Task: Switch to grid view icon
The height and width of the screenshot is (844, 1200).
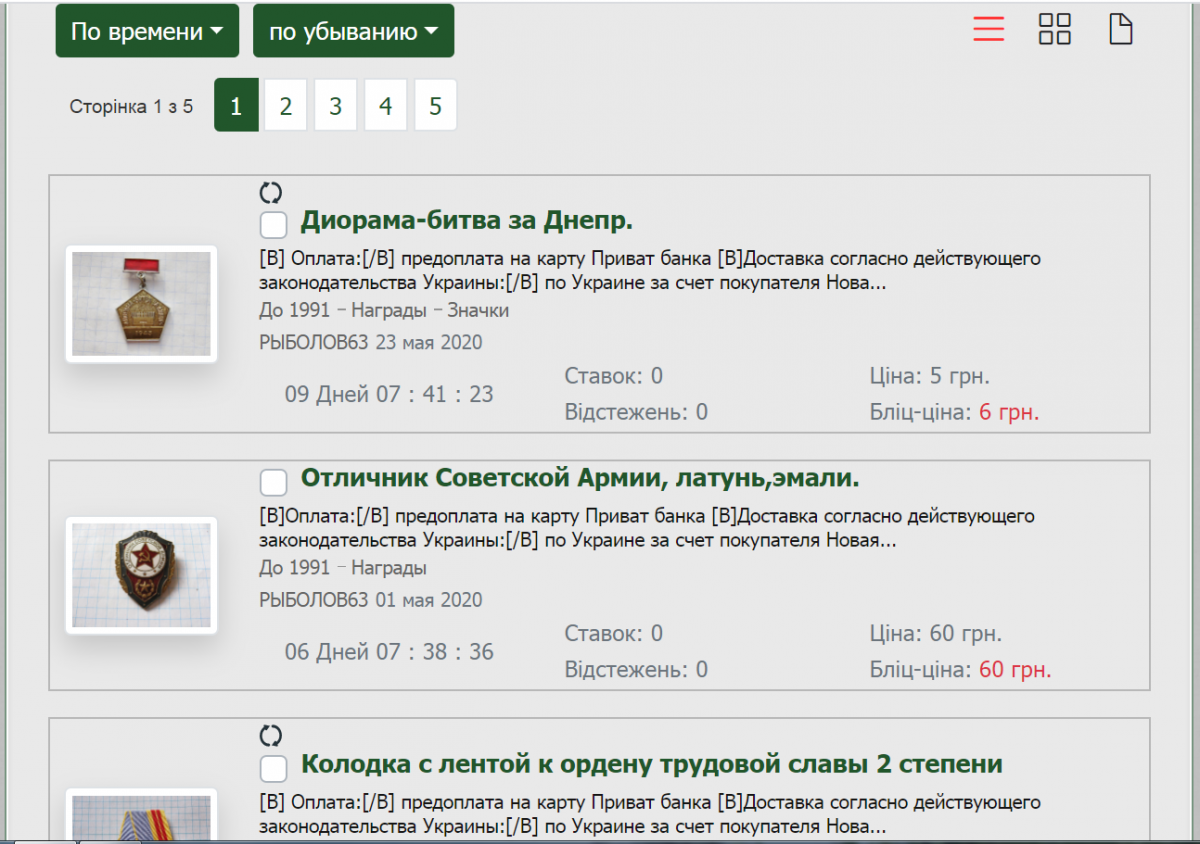Action: [x=1055, y=29]
